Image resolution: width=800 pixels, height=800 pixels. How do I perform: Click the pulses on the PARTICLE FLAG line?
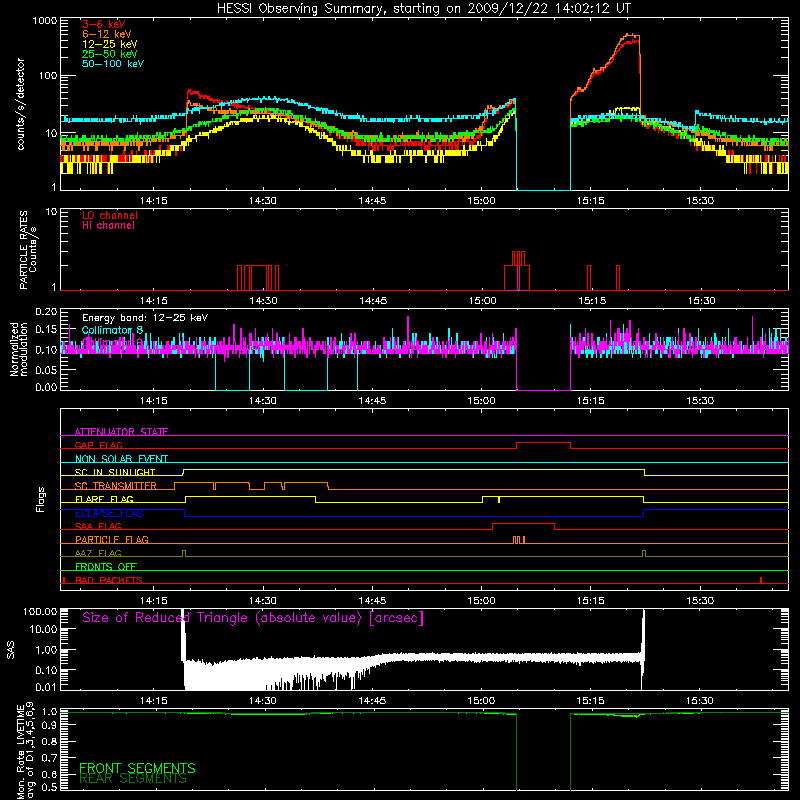[x=519, y=539]
